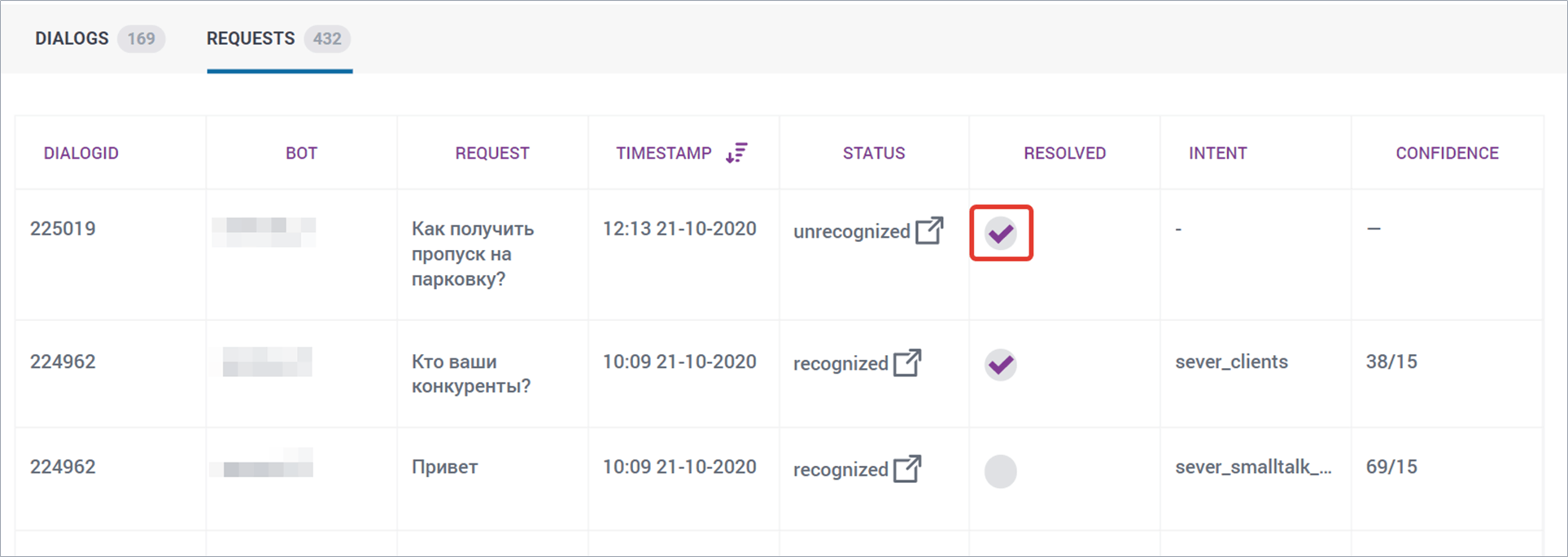
Task: Click the Confidence column header
Action: click(1447, 153)
